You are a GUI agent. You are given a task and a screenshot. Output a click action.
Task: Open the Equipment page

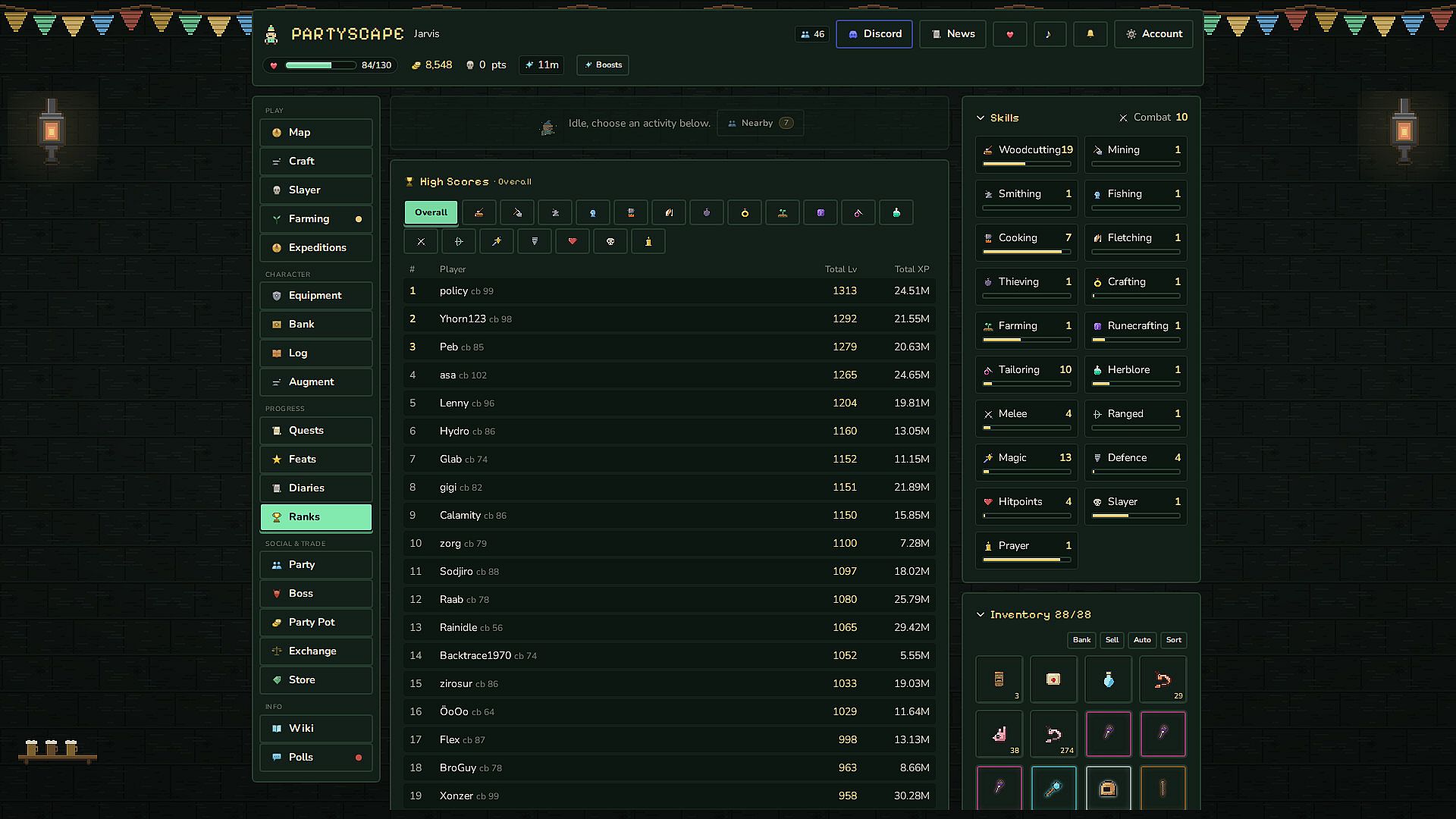(316, 296)
